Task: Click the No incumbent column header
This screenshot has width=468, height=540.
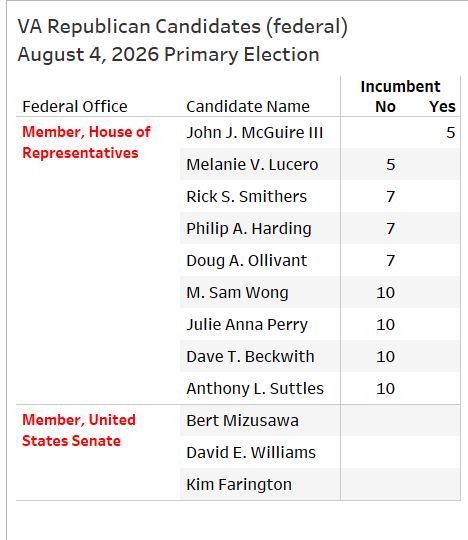Action: [x=385, y=107]
